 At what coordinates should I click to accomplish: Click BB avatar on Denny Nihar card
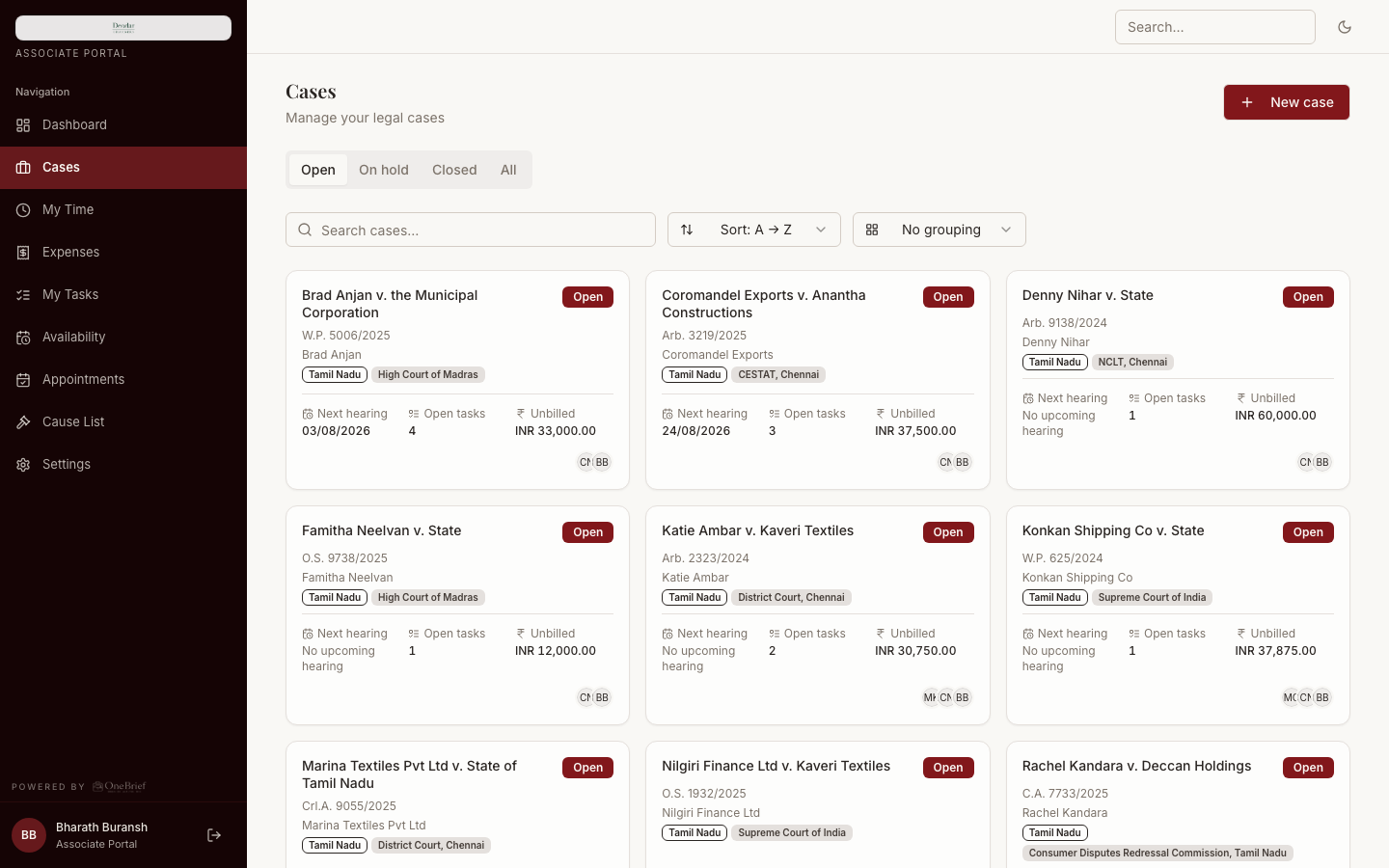1322,462
